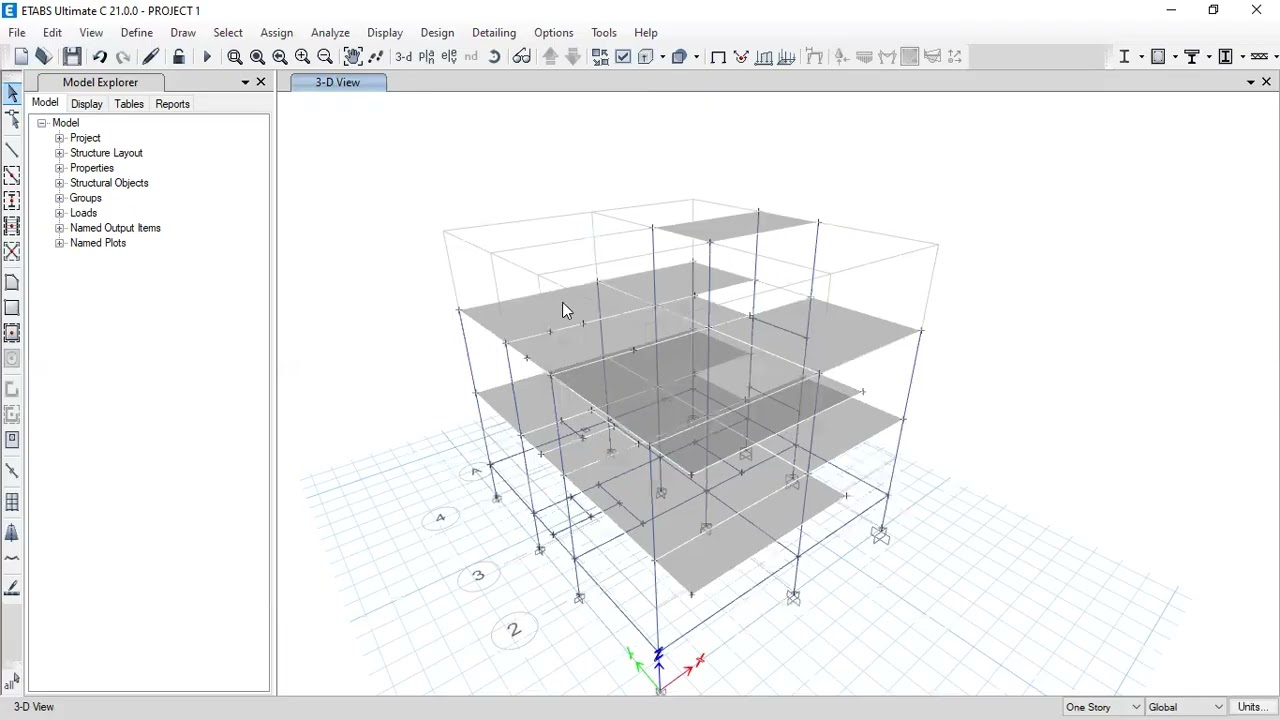The width and height of the screenshot is (1280, 720).
Task: Close the 3-D View window
Action: [x=1266, y=82]
